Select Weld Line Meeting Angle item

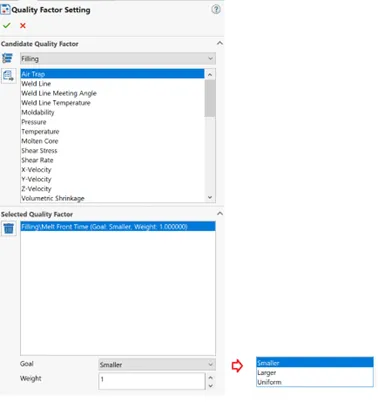112,93
